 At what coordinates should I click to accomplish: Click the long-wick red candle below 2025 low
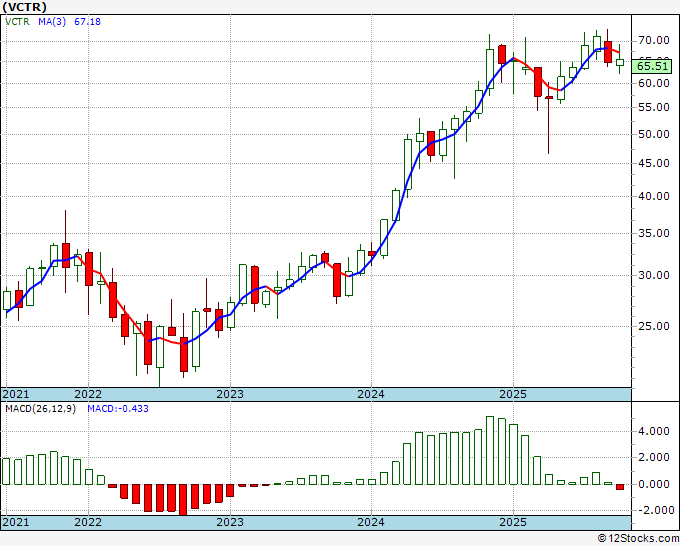[x=549, y=118]
